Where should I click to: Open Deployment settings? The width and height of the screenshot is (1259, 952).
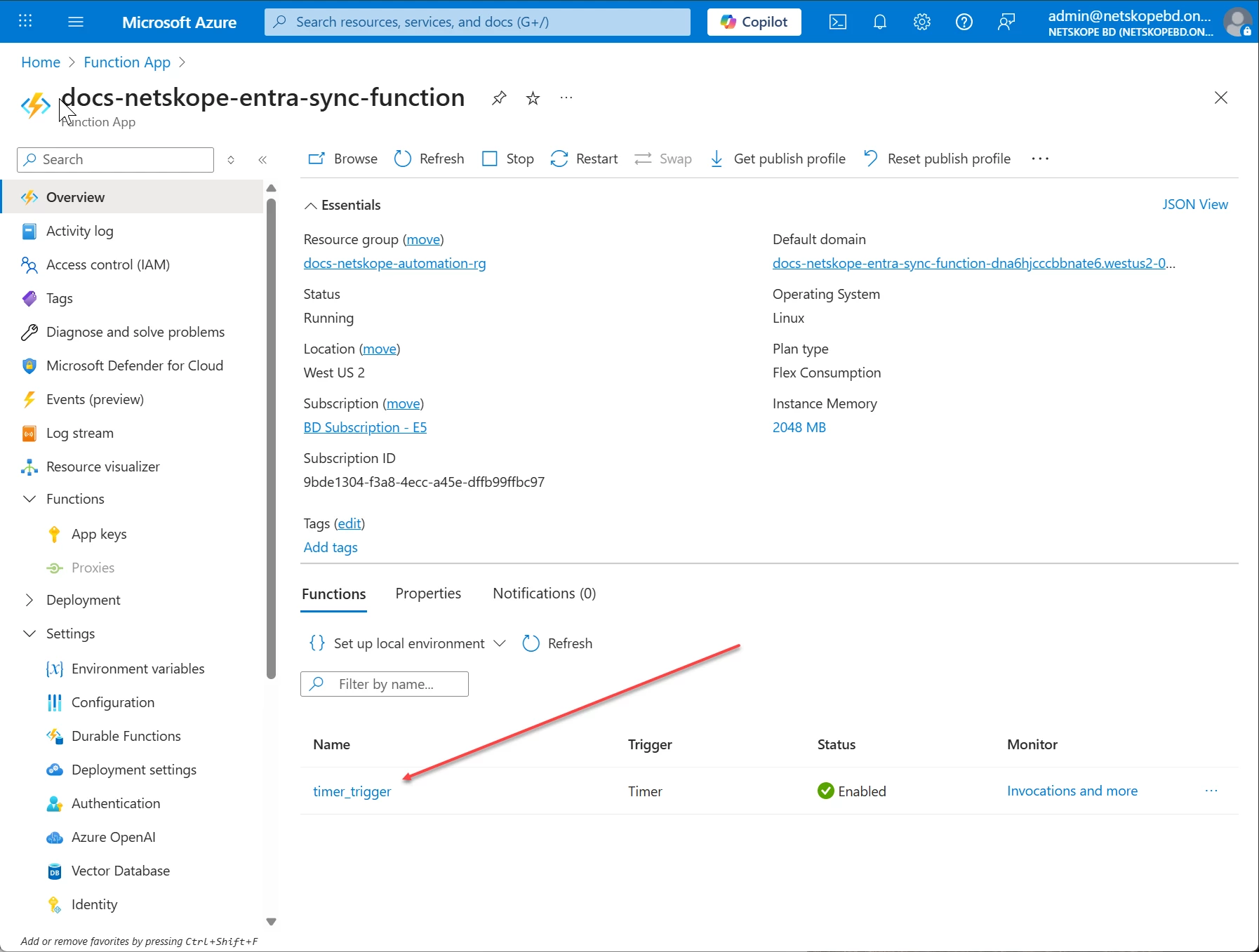[133, 770]
